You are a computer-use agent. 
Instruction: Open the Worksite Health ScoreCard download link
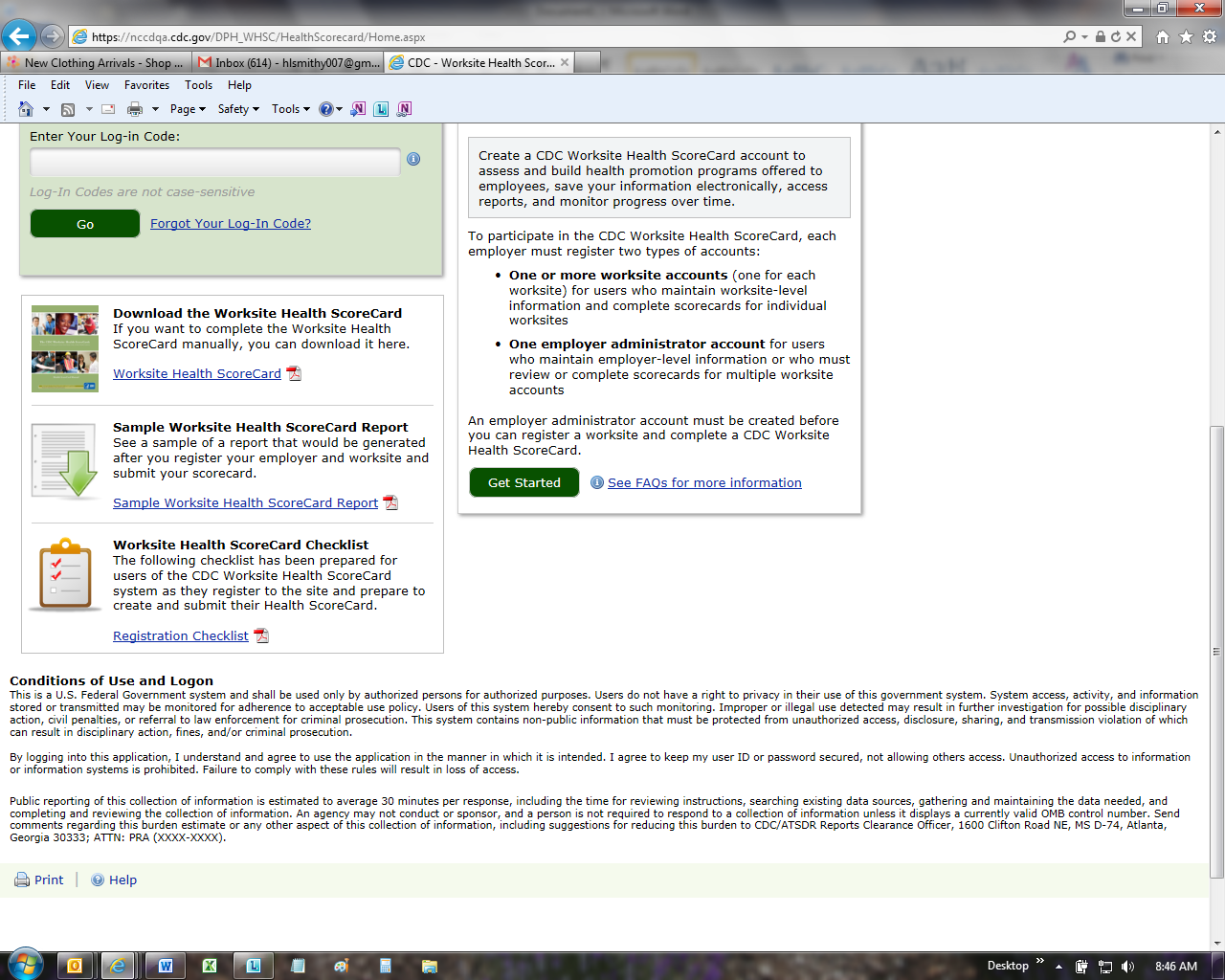tap(197, 374)
